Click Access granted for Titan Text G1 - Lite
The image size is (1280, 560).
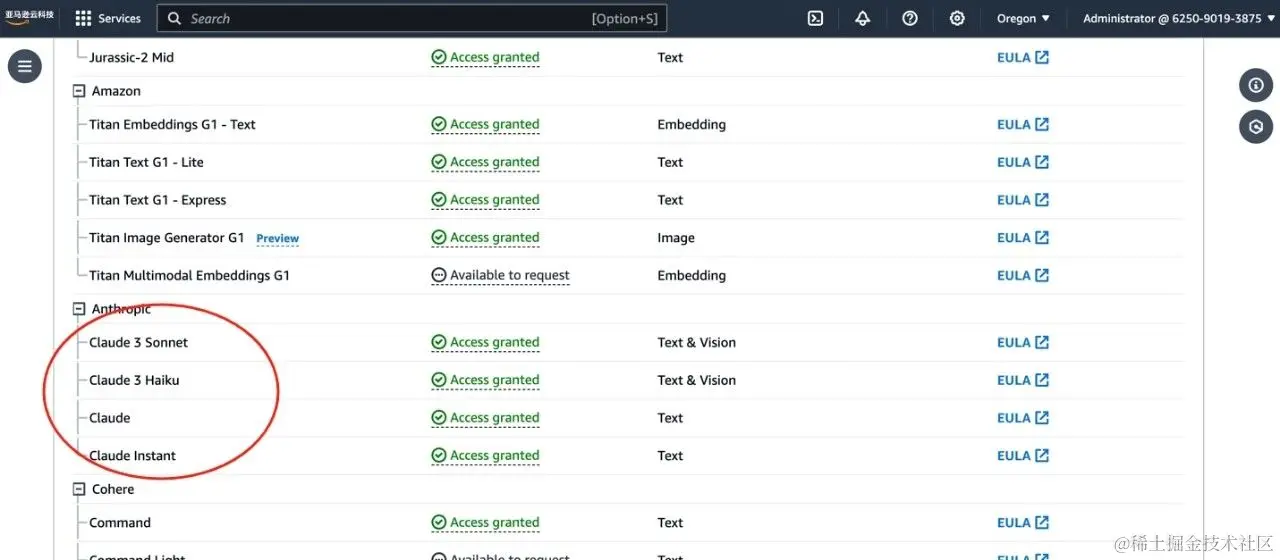click(486, 162)
